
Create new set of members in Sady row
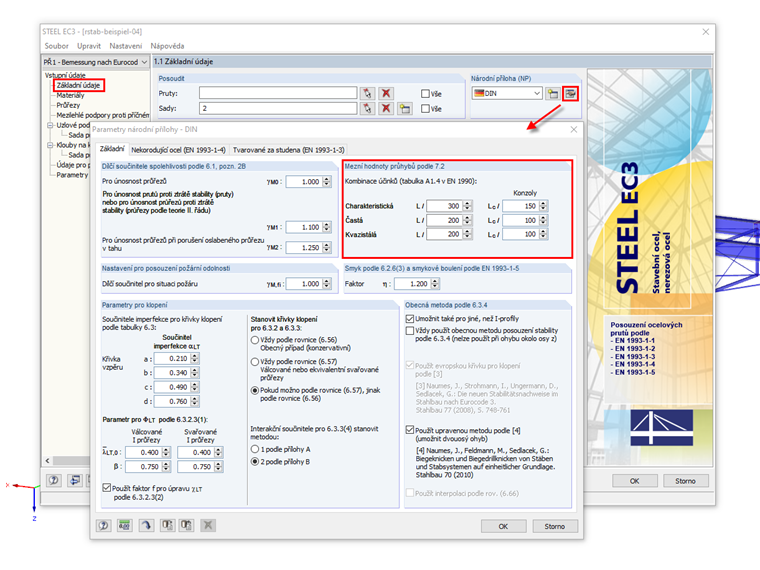click(404, 109)
